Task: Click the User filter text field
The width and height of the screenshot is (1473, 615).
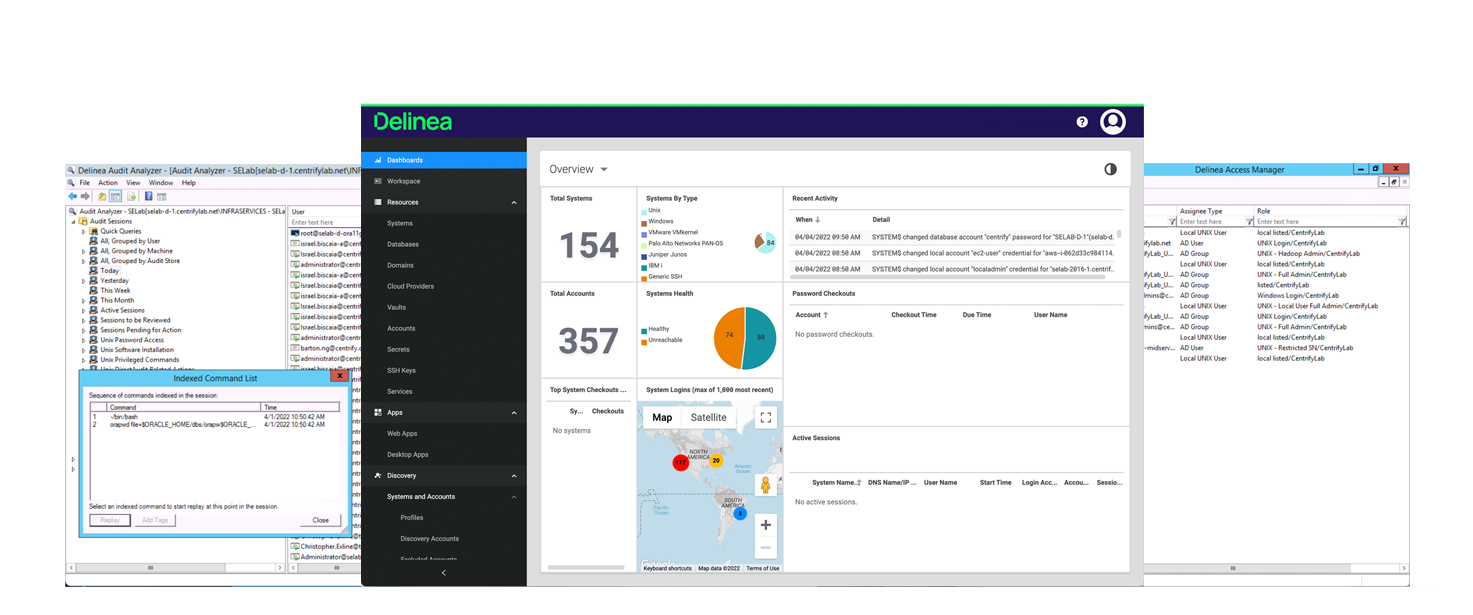Action: coord(324,222)
